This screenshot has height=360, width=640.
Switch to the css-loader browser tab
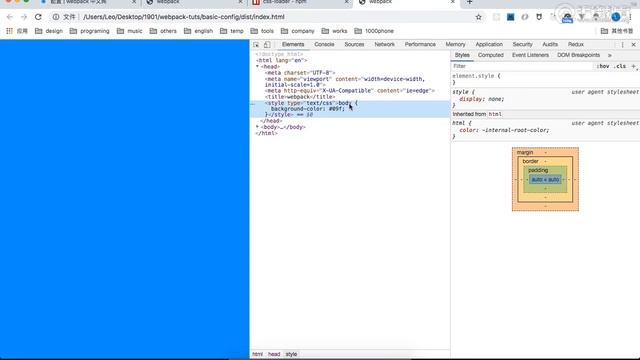tap(302, 2)
